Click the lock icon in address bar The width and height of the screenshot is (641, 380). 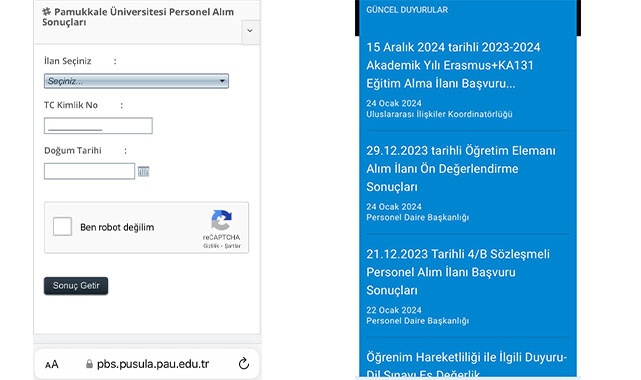click(x=89, y=364)
